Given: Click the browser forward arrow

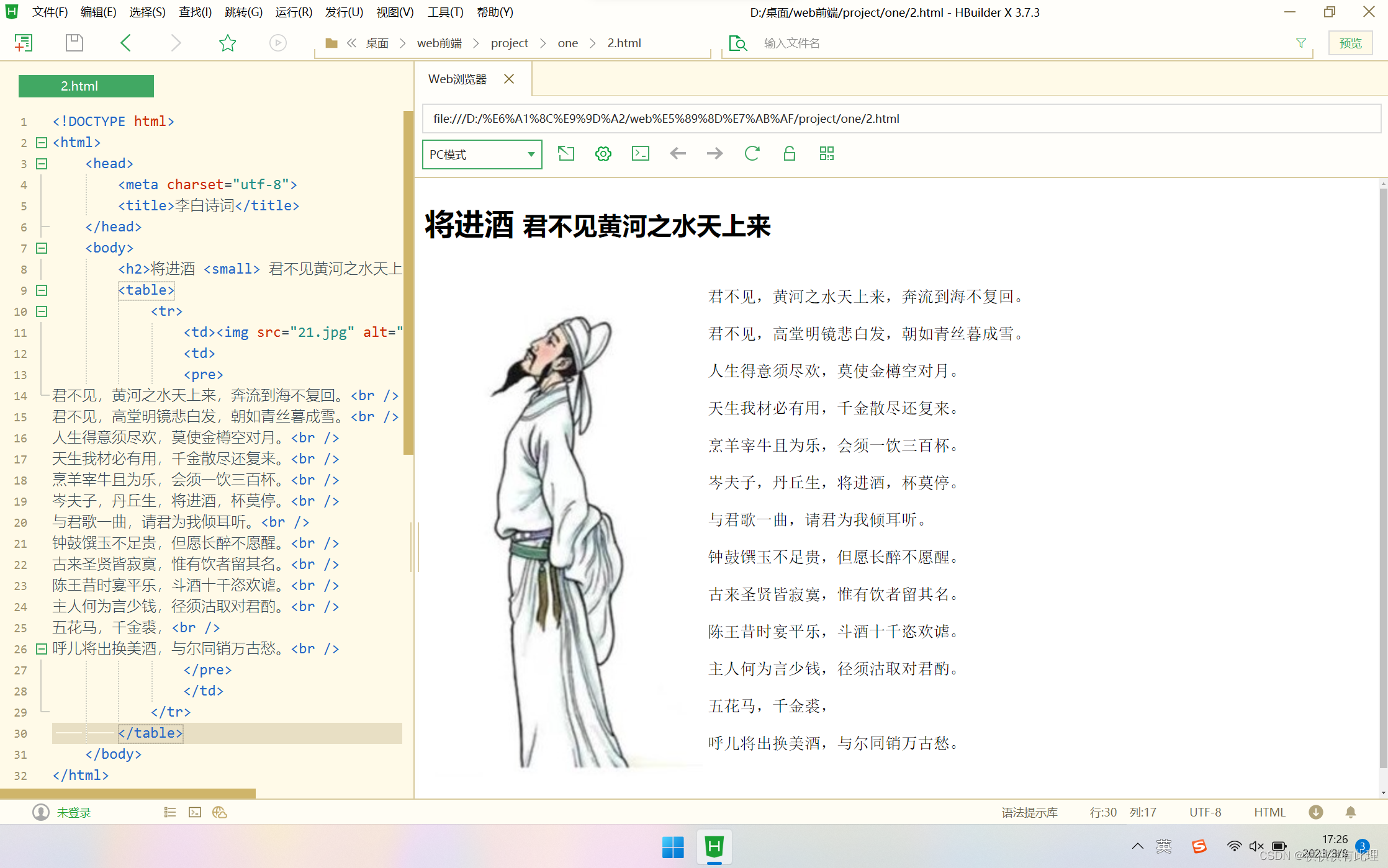Looking at the screenshot, I should (715, 154).
